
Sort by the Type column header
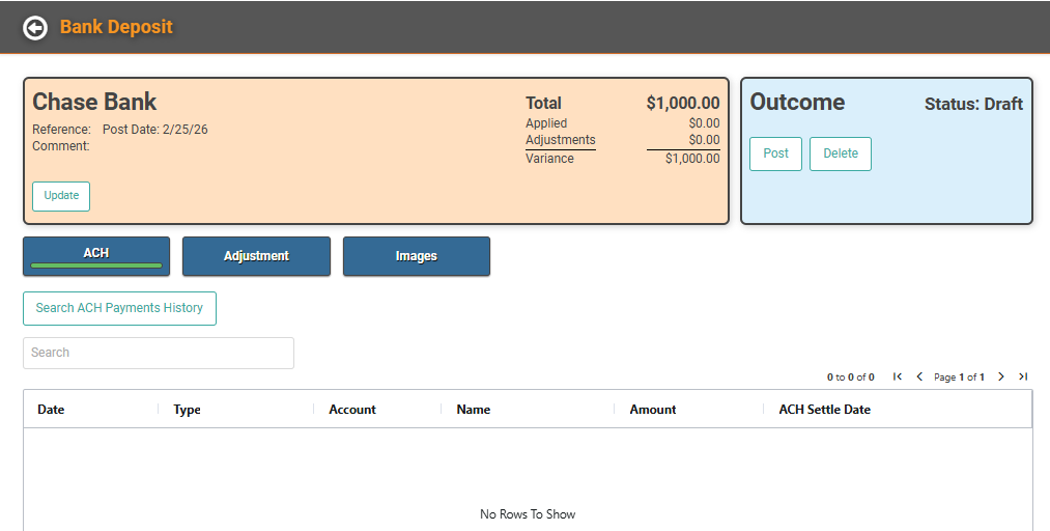[x=187, y=409]
